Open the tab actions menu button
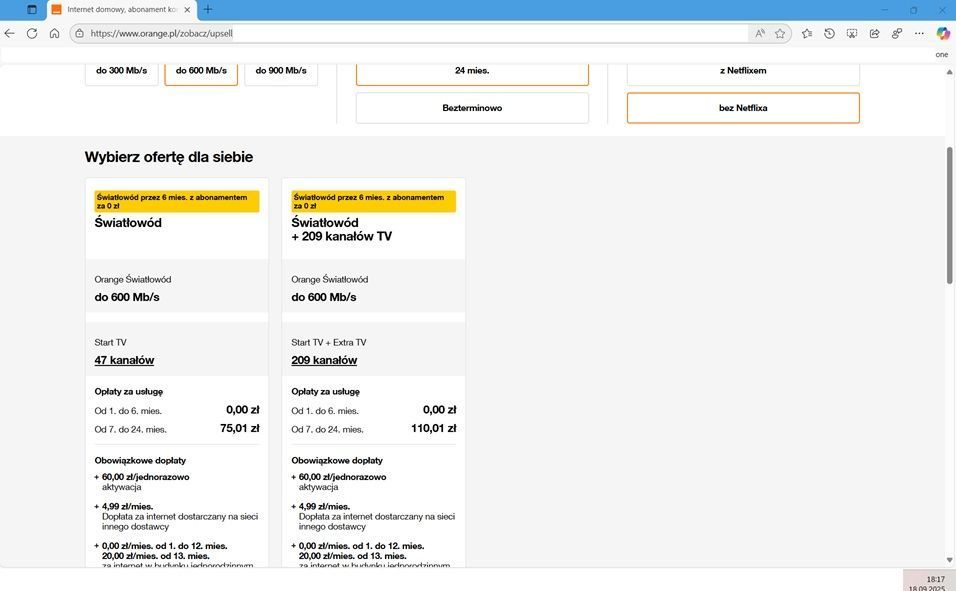This screenshot has height=591, width=956. click(x=32, y=10)
